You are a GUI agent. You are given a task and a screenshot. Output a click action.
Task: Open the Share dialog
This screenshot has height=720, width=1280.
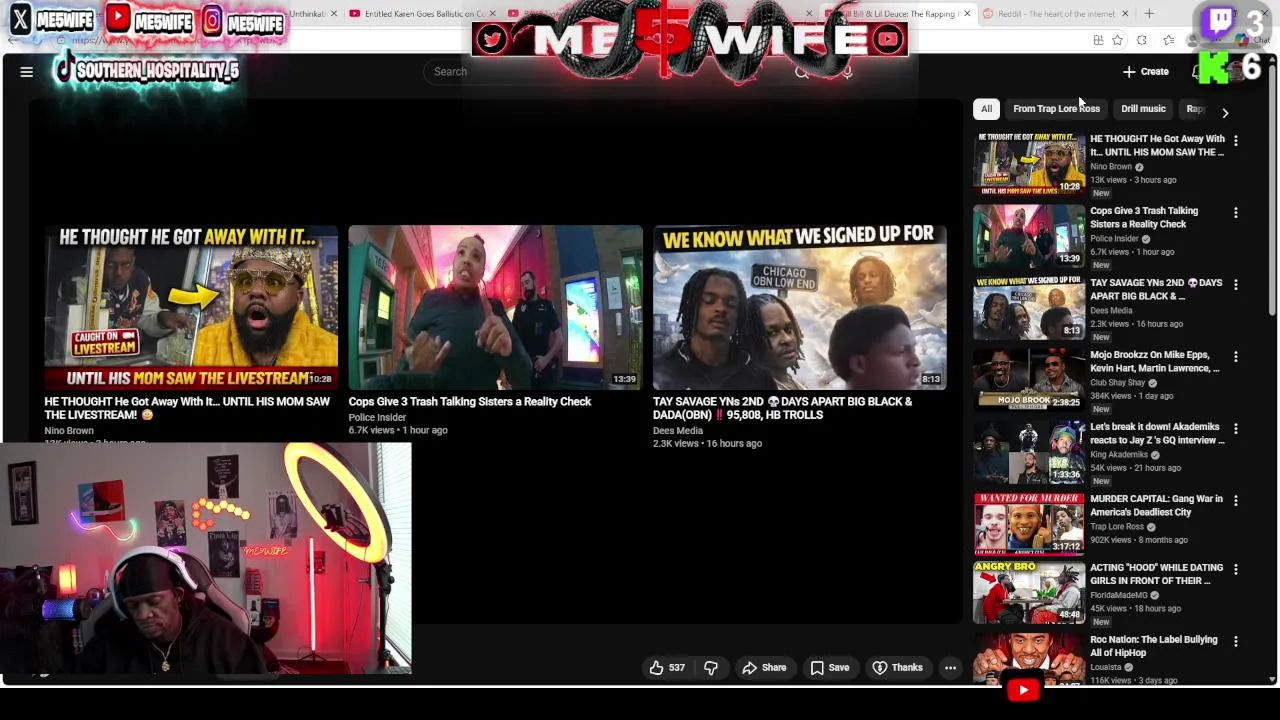coord(764,668)
